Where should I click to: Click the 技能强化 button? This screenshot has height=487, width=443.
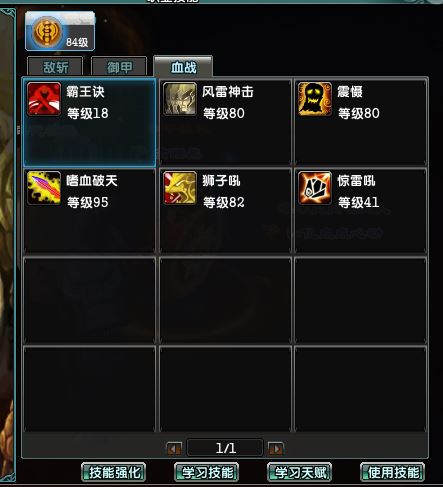point(114,472)
